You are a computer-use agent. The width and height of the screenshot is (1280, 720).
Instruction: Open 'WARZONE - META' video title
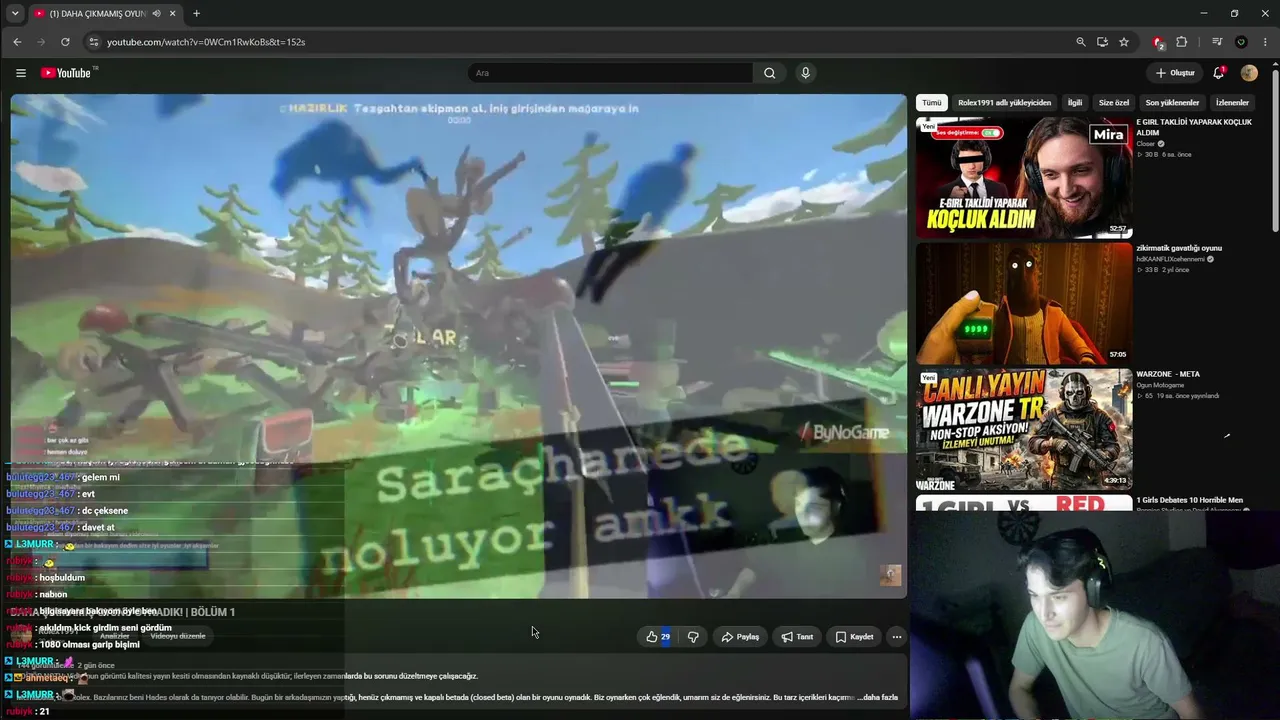click(1168, 374)
